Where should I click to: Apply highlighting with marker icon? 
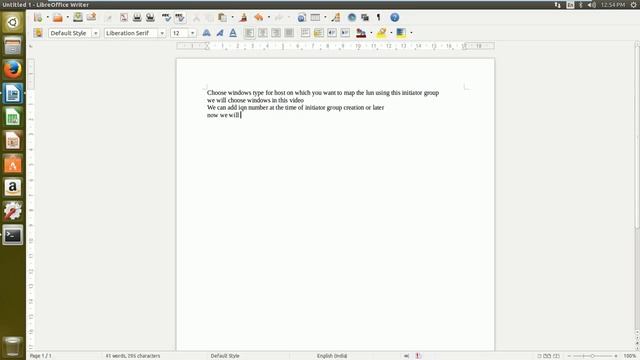tap(381, 33)
